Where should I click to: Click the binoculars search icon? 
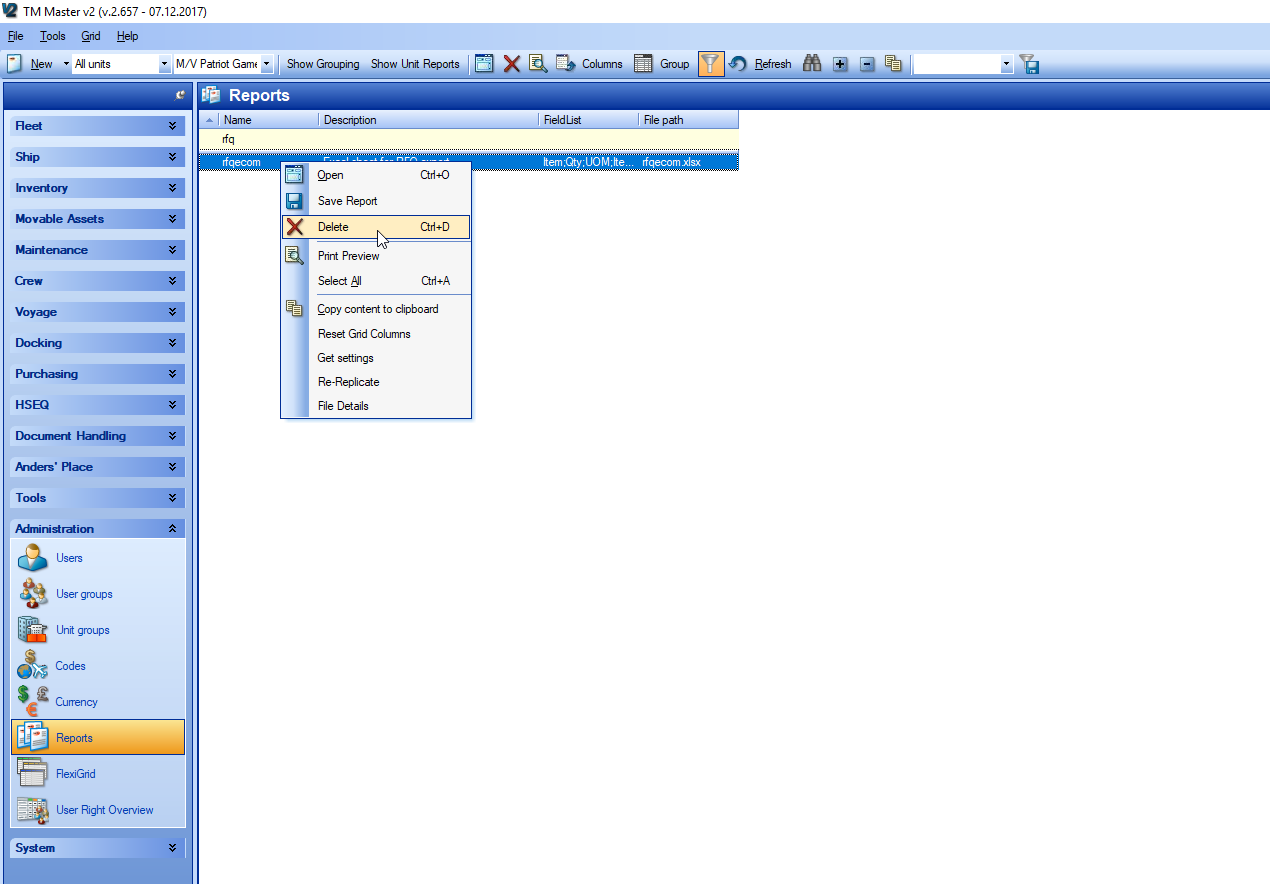click(x=812, y=64)
